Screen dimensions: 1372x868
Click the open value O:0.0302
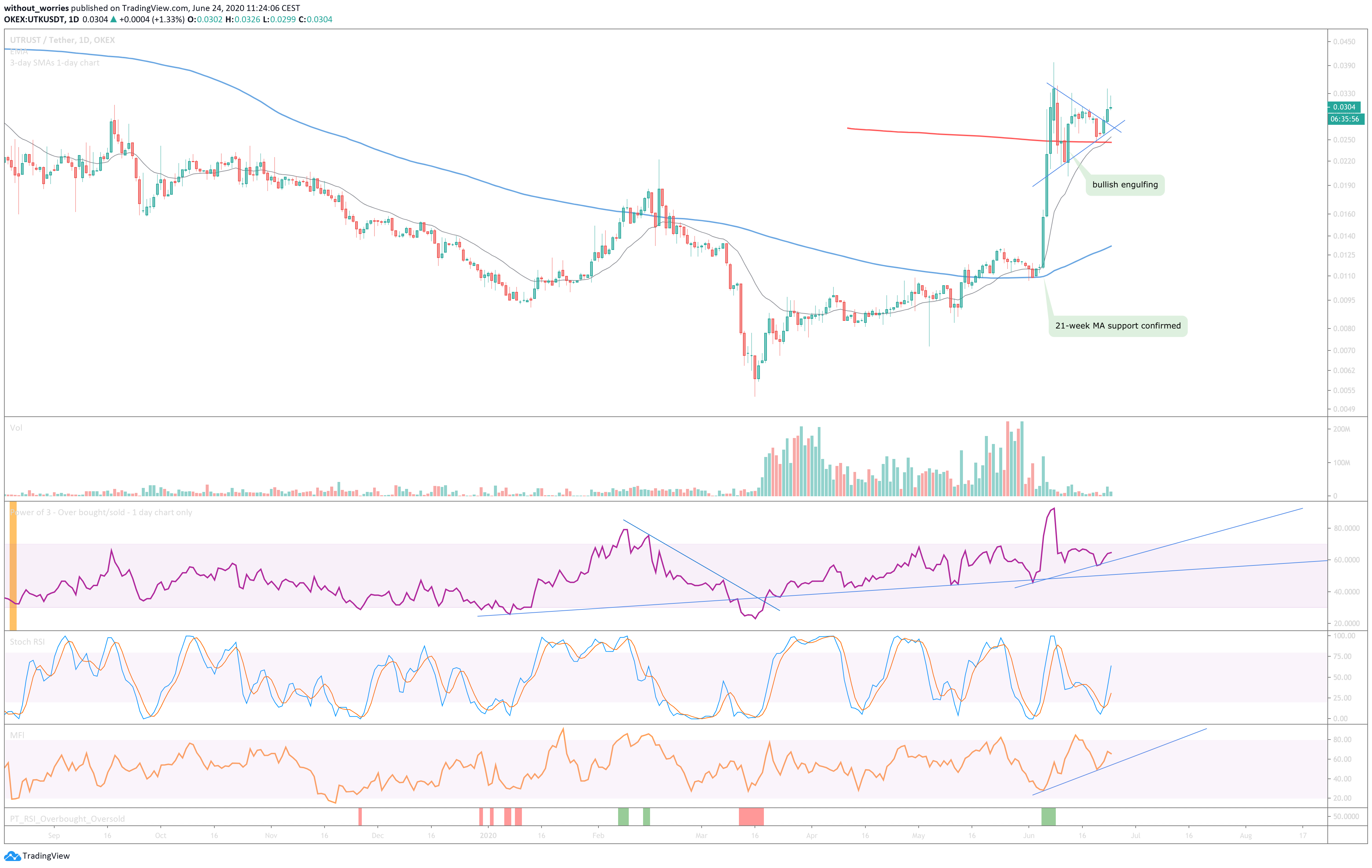205,19
